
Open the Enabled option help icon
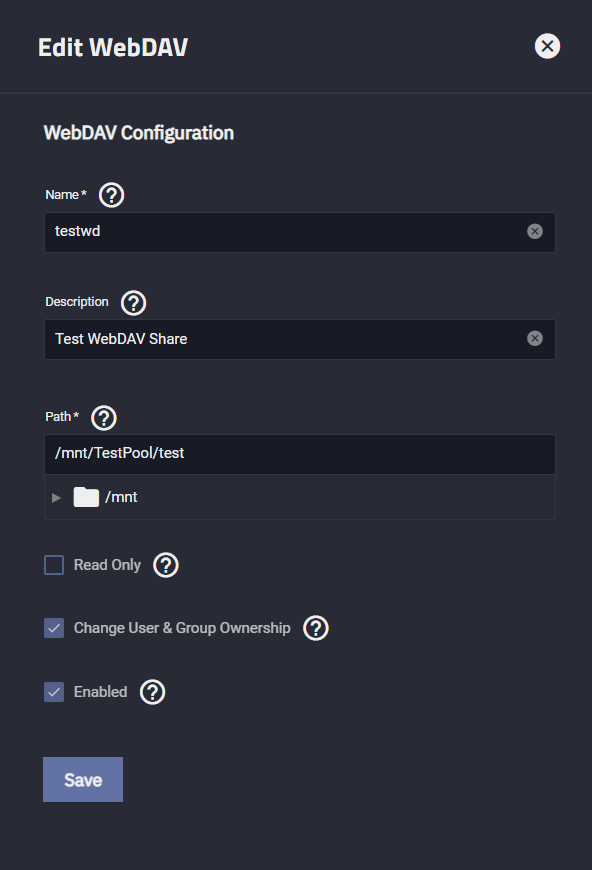click(x=153, y=692)
